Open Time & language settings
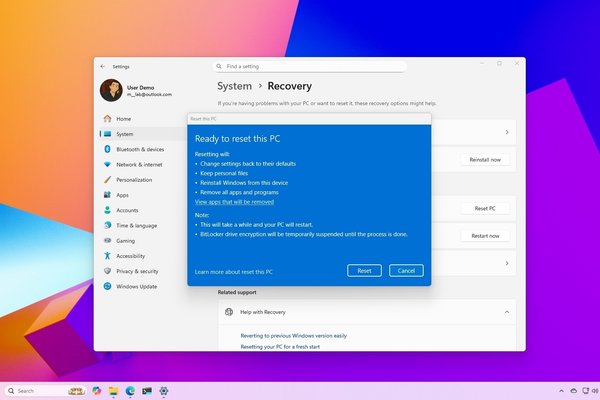600x400 pixels. click(143, 225)
